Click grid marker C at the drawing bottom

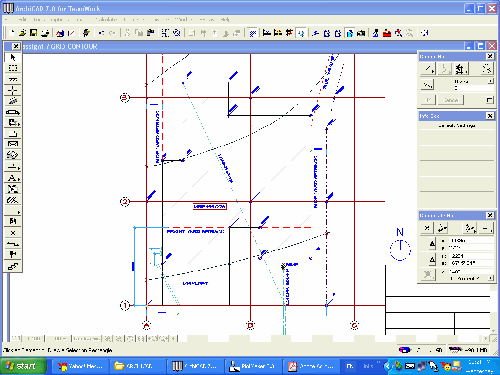(354, 325)
